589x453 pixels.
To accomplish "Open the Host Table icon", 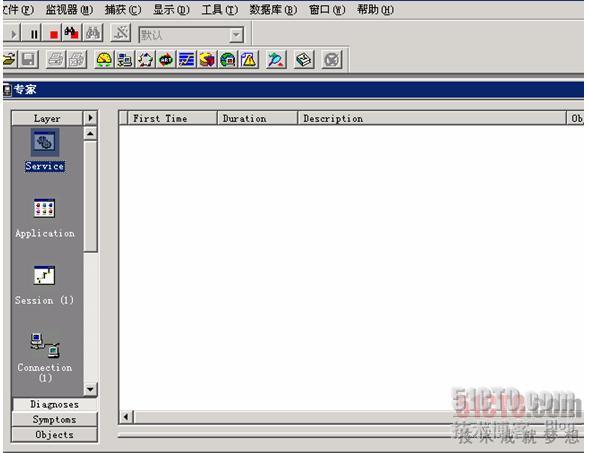I will tap(124, 59).
